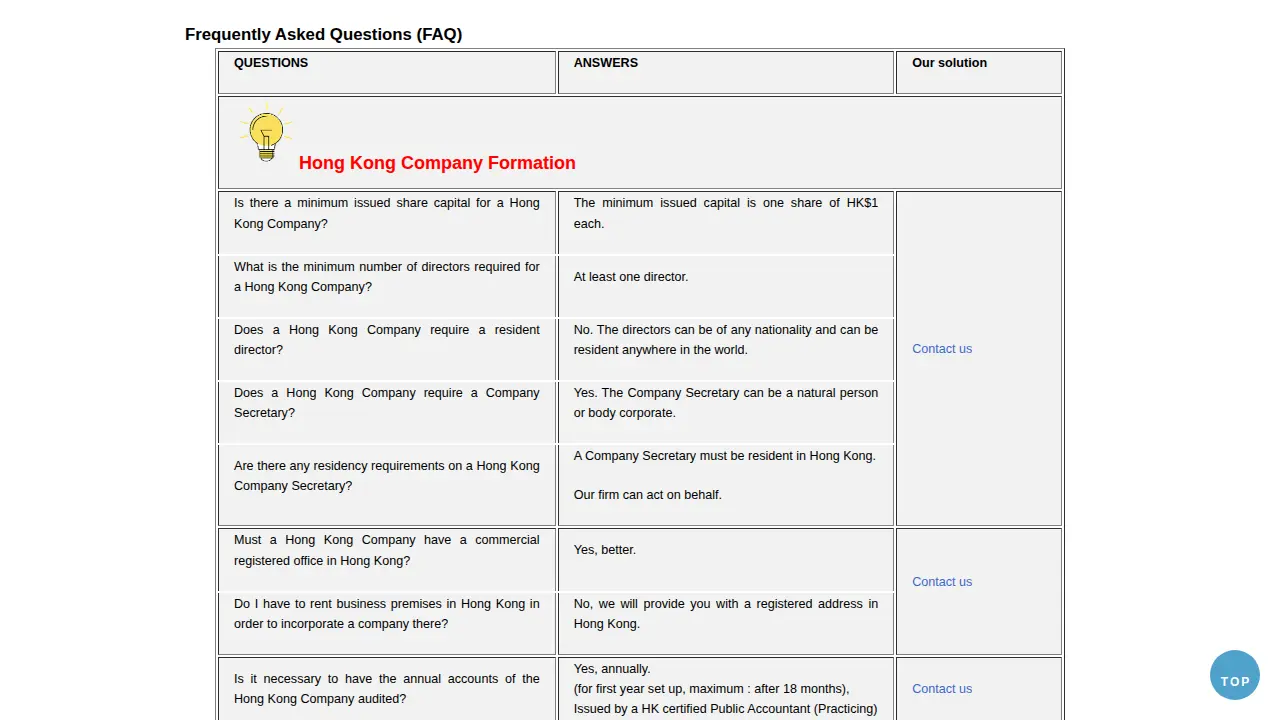Click the 'Yes, annually.' answer text

point(612,669)
